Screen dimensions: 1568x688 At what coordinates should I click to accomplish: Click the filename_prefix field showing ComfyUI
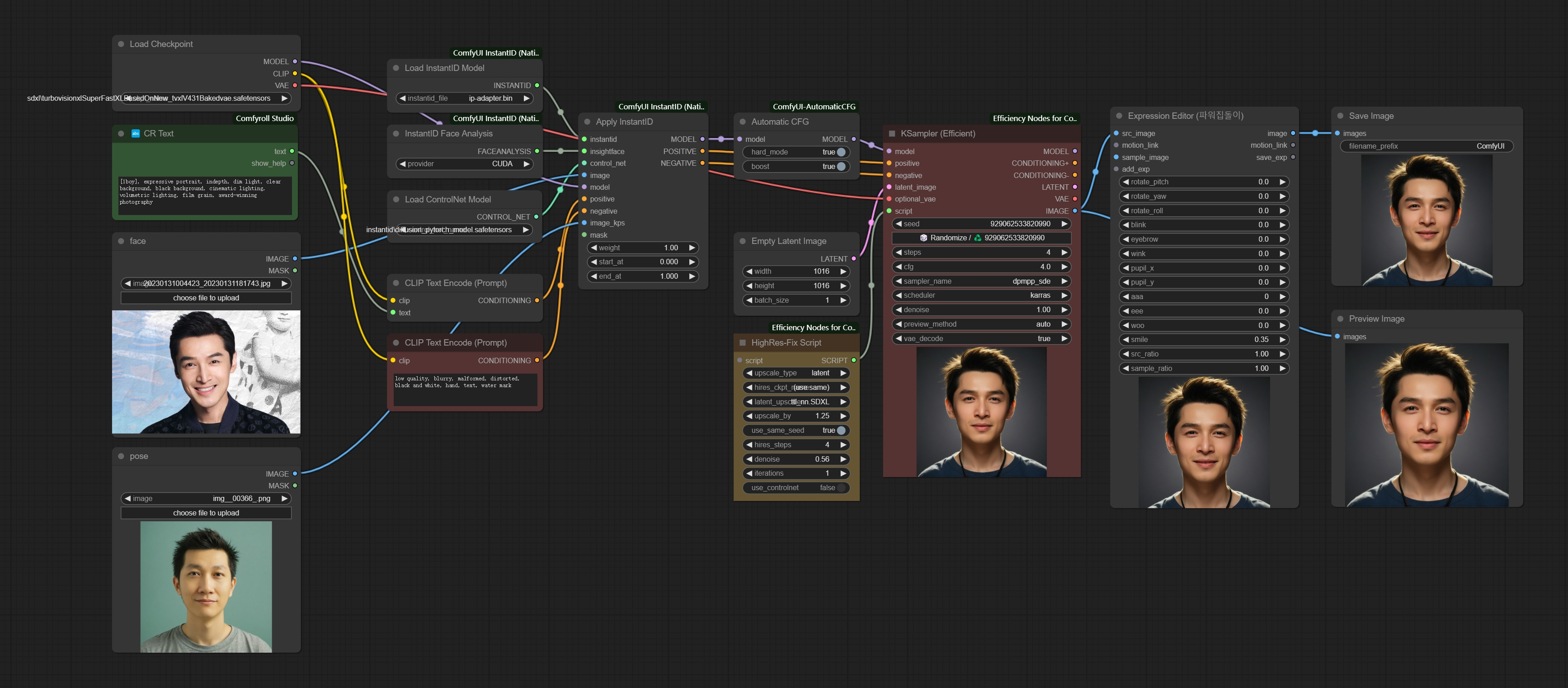click(1427, 146)
